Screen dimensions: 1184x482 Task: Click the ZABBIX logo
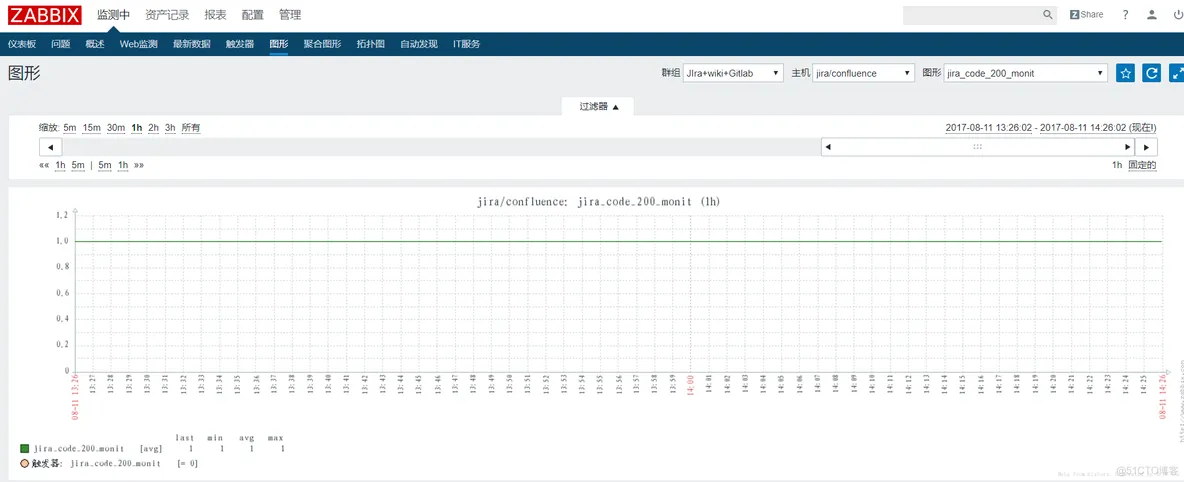pyautogui.click(x=45, y=15)
